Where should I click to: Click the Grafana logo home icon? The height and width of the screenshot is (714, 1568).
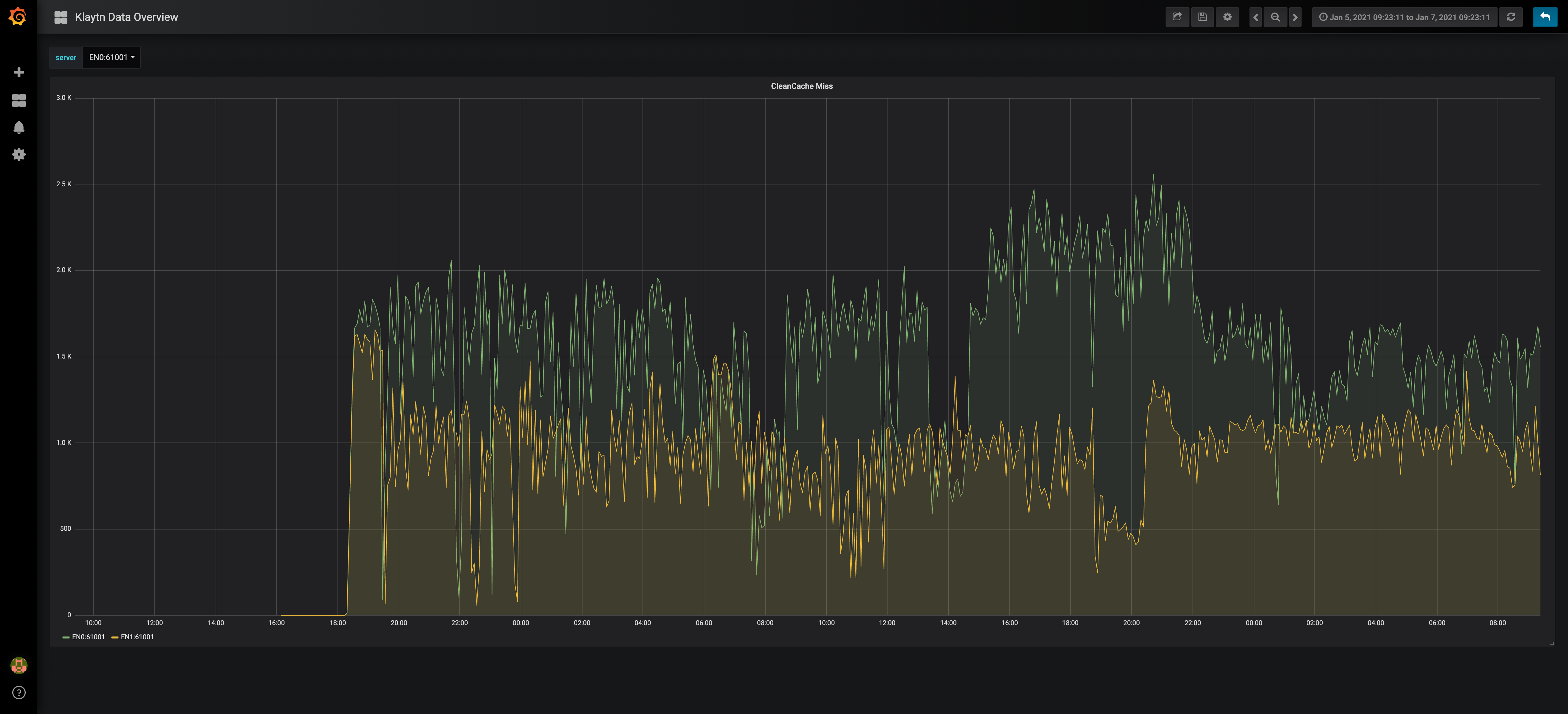[18, 17]
